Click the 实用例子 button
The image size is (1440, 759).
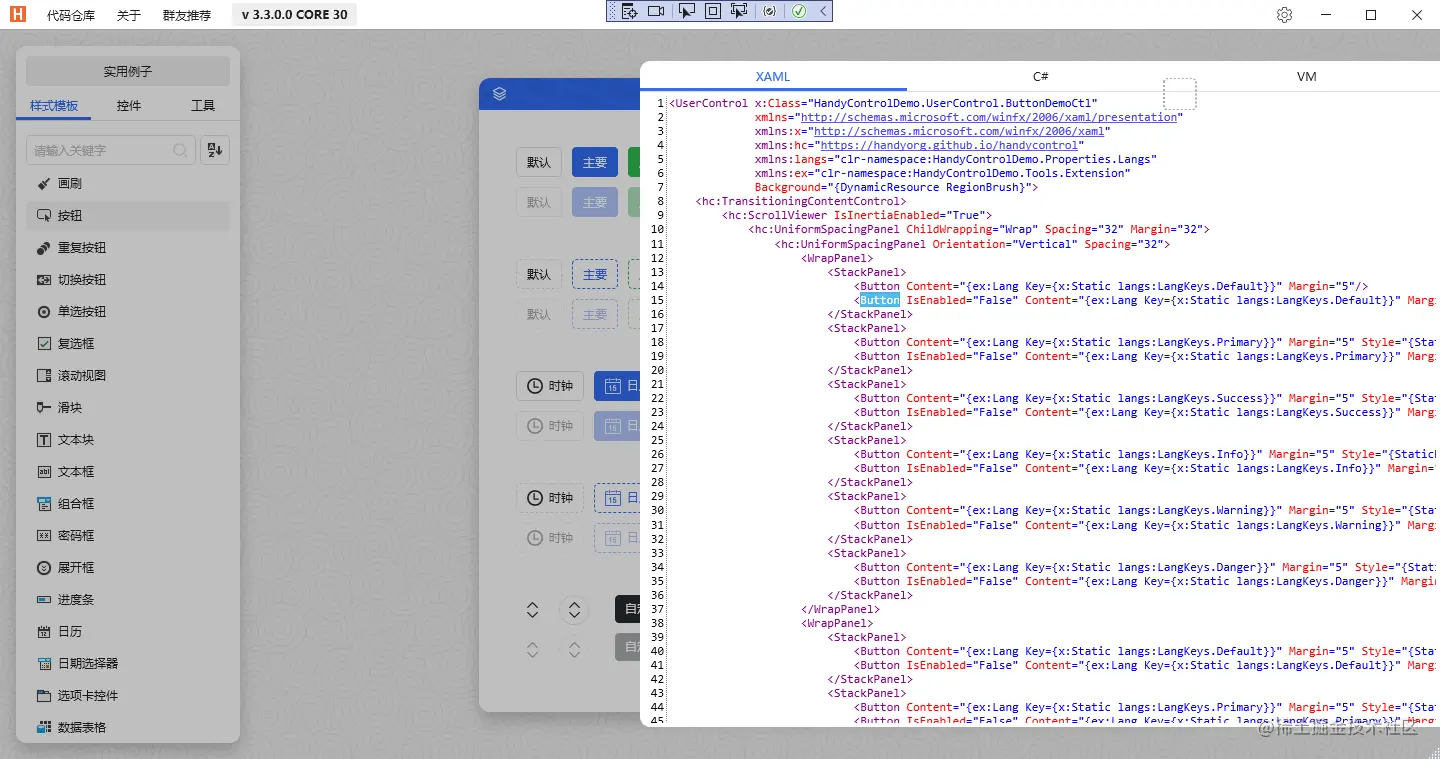(x=128, y=72)
